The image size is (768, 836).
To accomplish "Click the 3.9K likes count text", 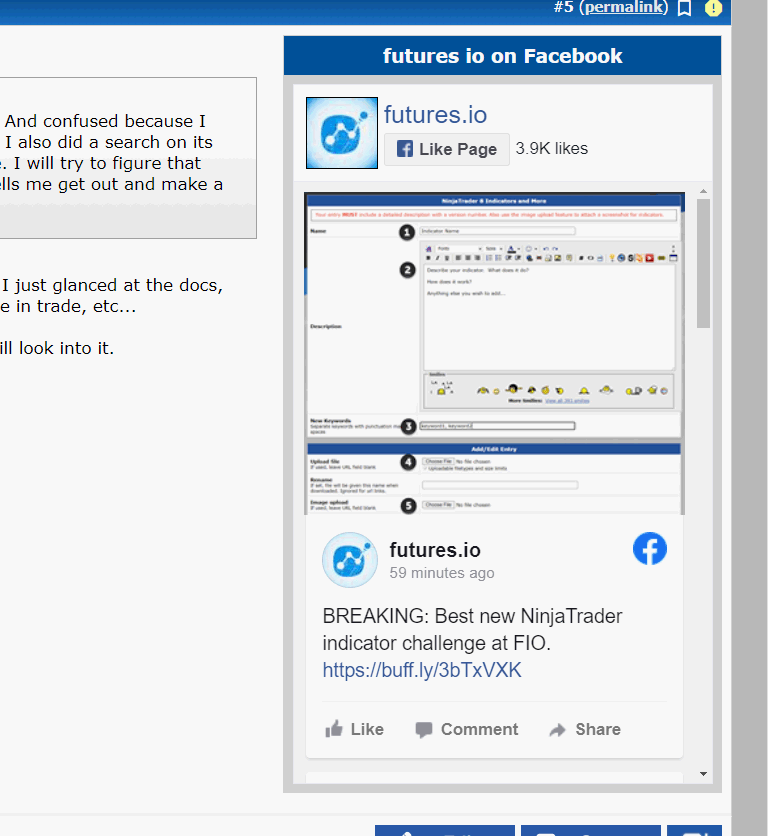I will point(551,148).
